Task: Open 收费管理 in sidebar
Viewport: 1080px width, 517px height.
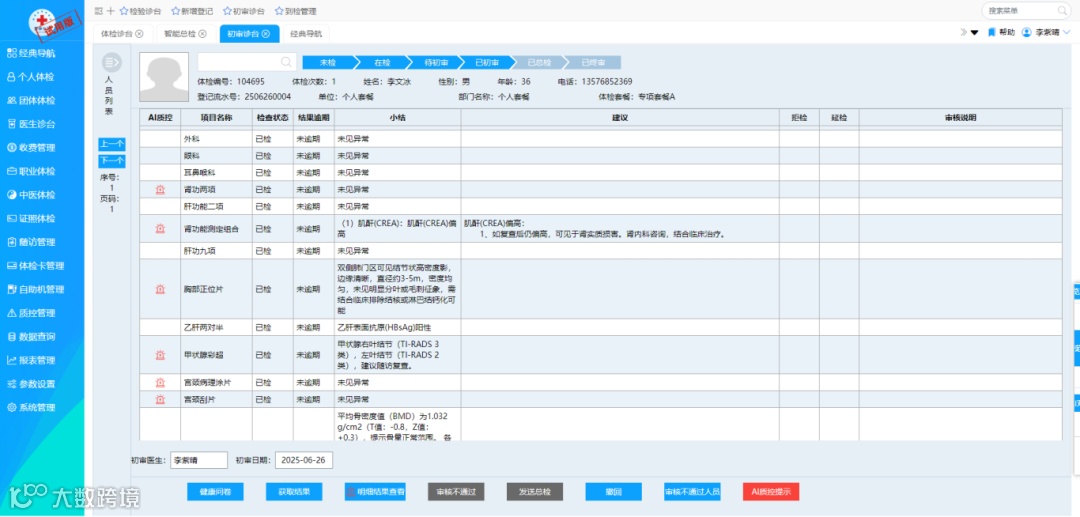Action: point(30,147)
